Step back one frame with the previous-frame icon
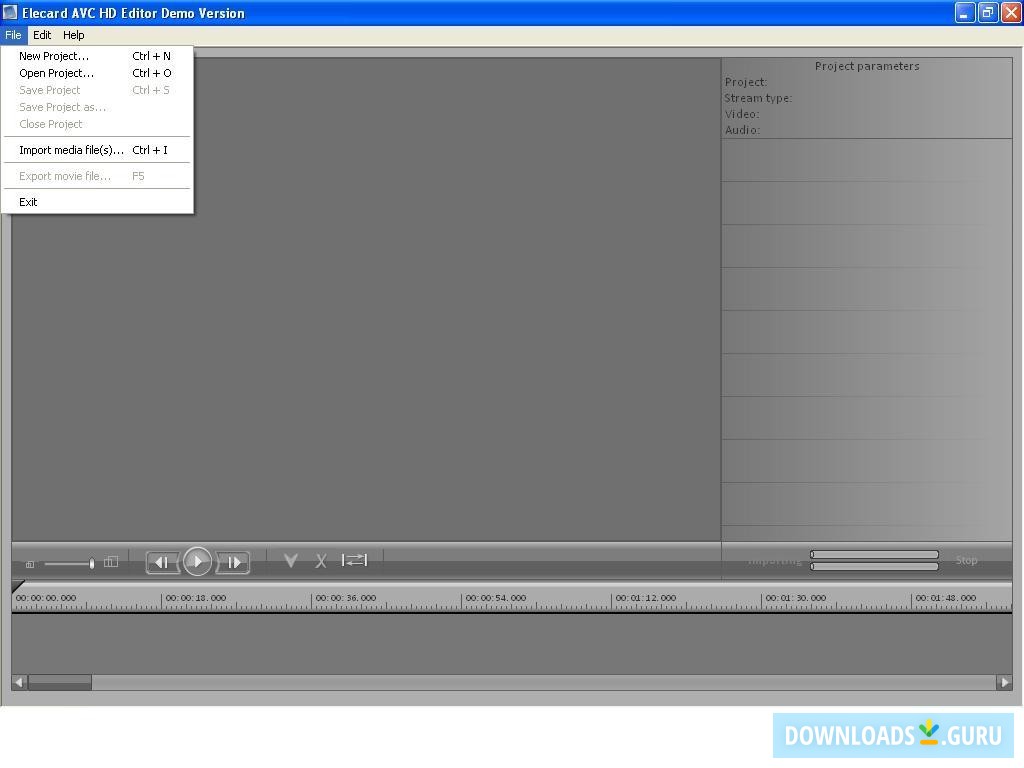Screen dimensions: 1024x768 tap(161, 561)
